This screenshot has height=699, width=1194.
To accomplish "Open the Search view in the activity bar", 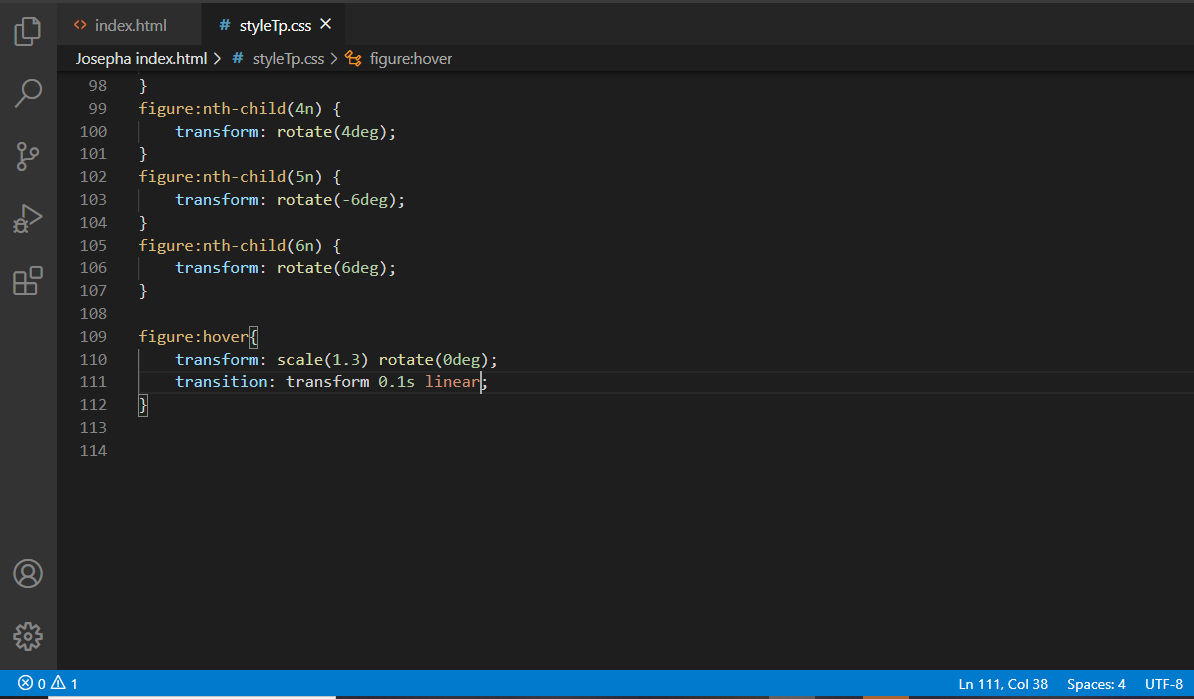I will click(x=28, y=94).
